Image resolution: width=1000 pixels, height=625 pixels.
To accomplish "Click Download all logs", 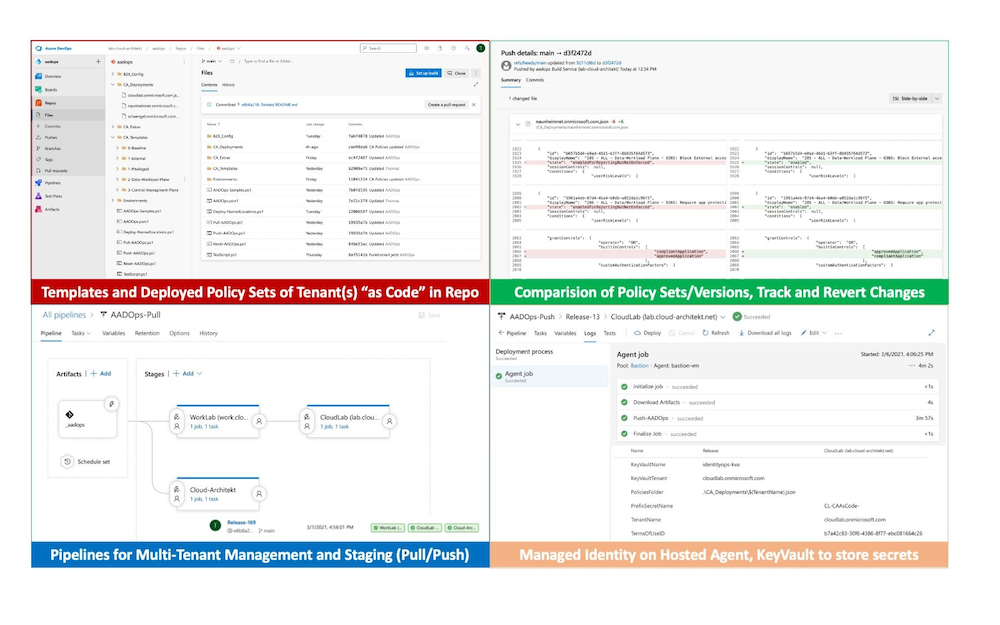I will pyautogui.click(x=765, y=333).
